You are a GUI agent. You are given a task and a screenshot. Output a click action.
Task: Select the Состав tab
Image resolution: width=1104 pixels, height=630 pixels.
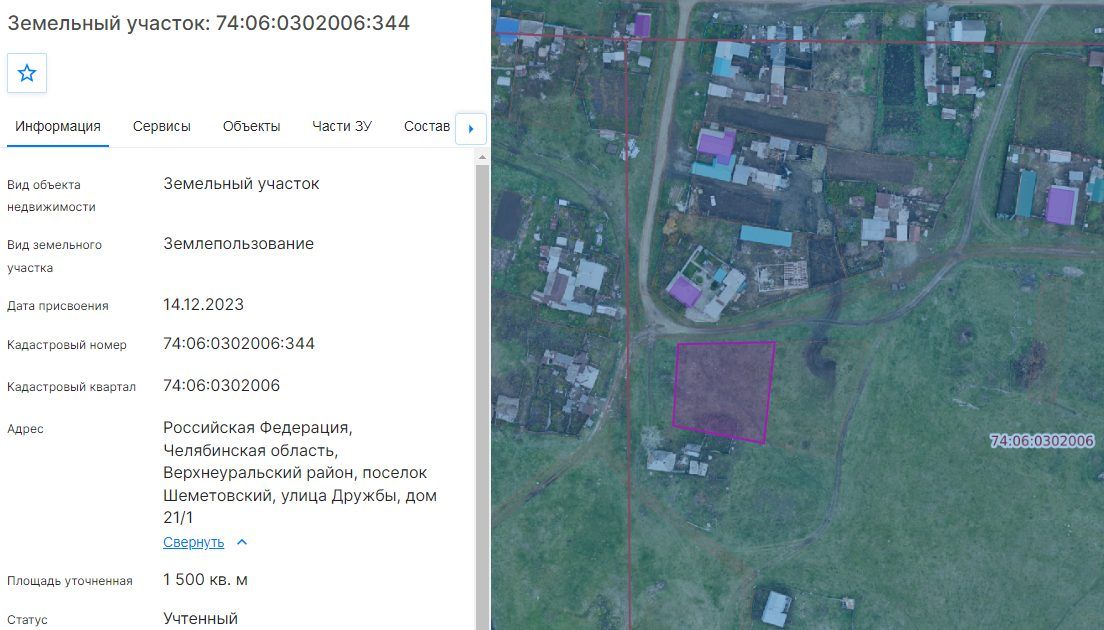click(x=427, y=127)
